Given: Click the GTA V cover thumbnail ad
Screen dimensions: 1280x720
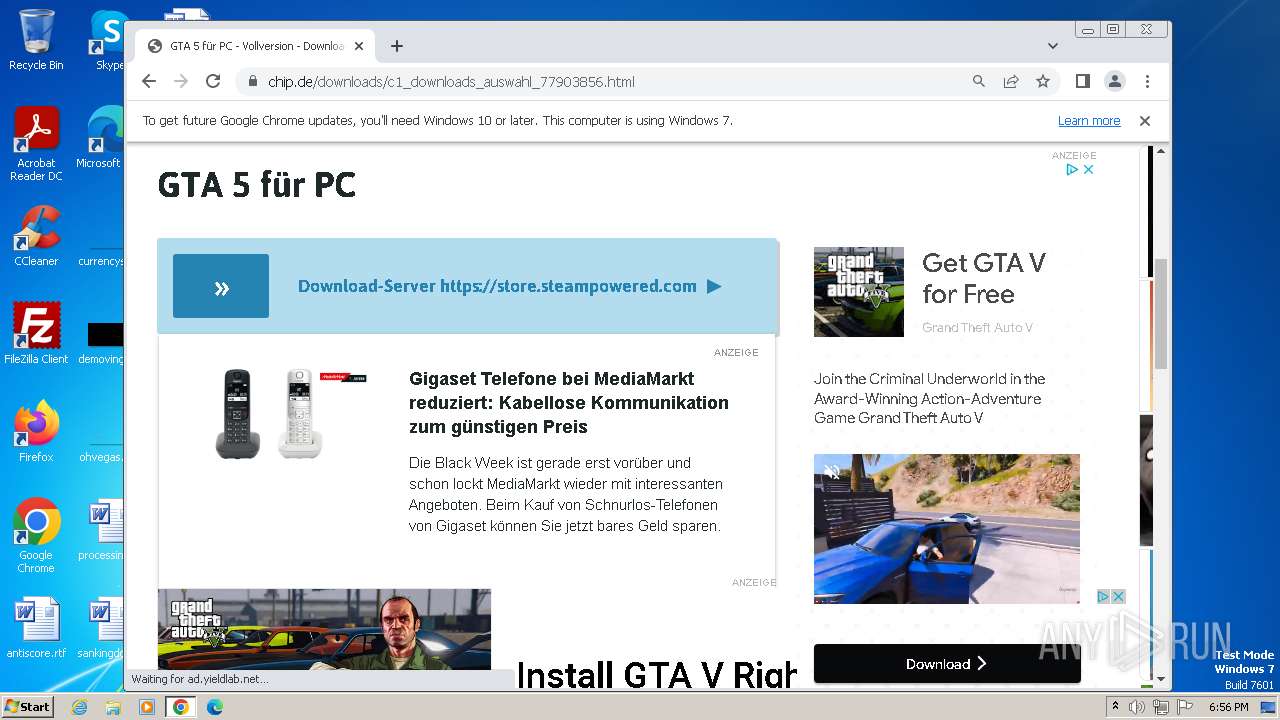Looking at the screenshot, I should (859, 292).
